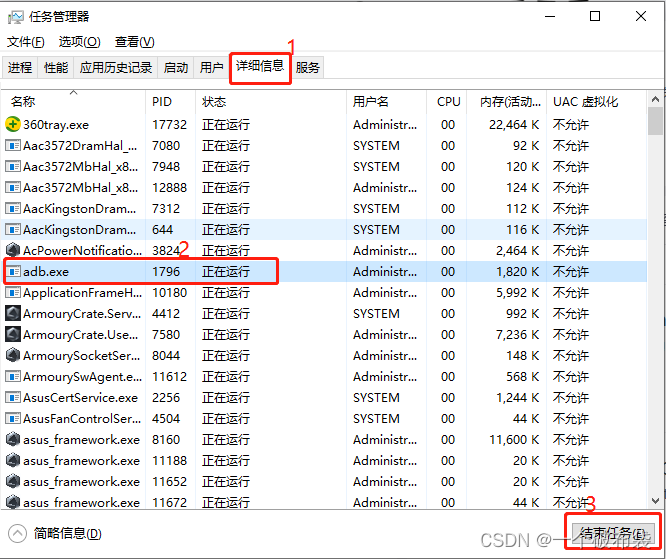
Task: Switch to the 启动 tab
Action: (x=175, y=67)
